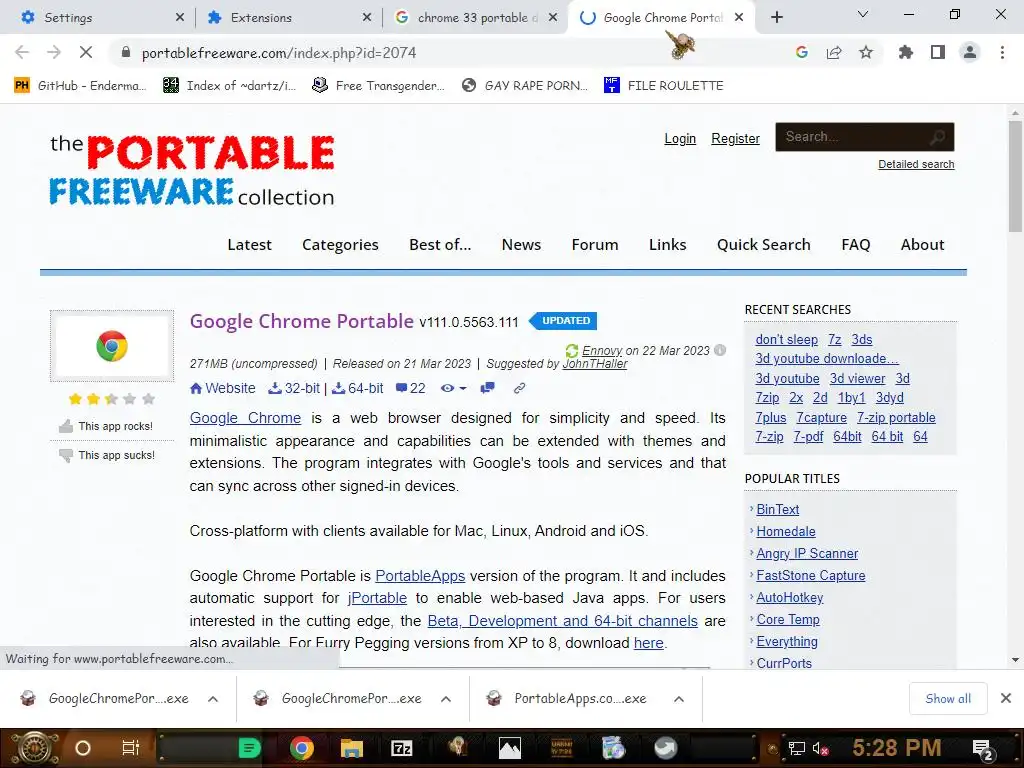Open the Ennovy user link
The image size is (1024, 768).
click(x=602, y=351)
